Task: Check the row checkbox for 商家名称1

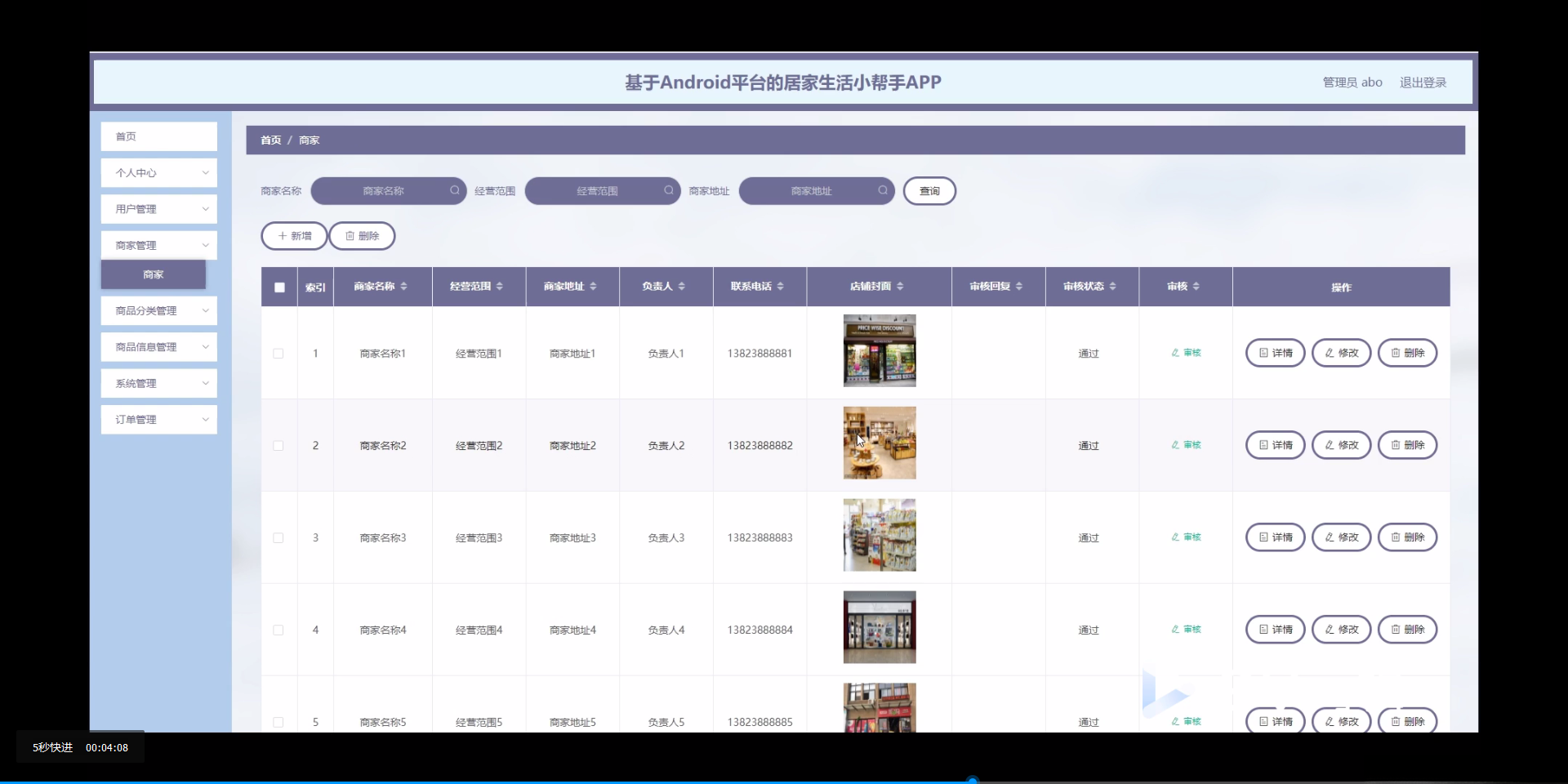Action: tap(278, 354)
